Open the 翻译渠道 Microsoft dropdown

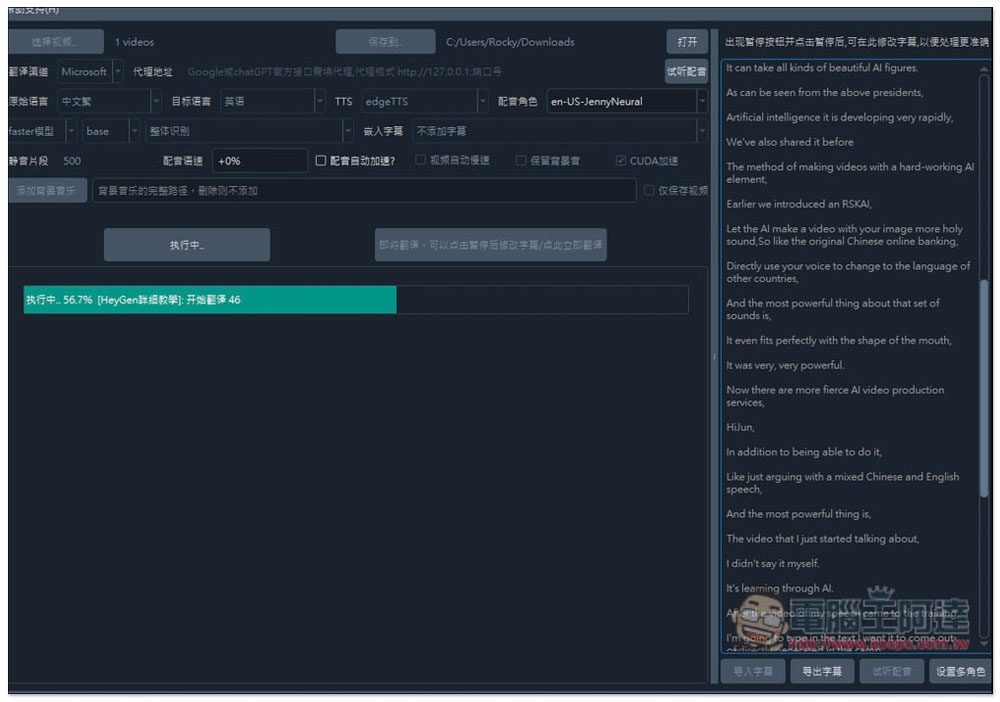[x=90, y=71]
